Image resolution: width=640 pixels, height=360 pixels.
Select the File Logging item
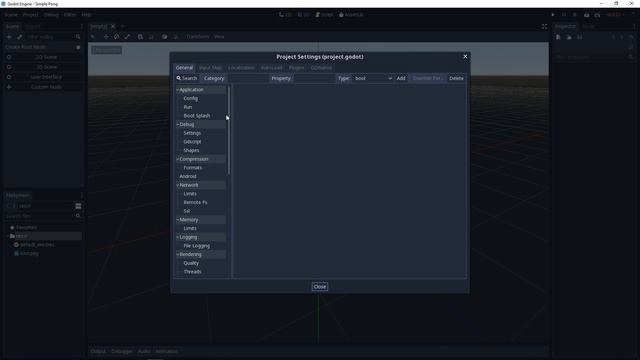coord(197,246)
